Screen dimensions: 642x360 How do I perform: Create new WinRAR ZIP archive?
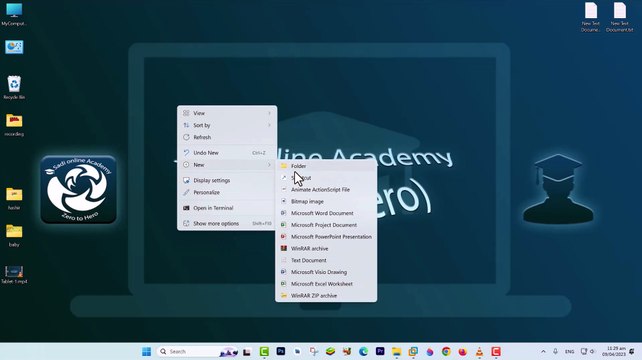point(326,296)
